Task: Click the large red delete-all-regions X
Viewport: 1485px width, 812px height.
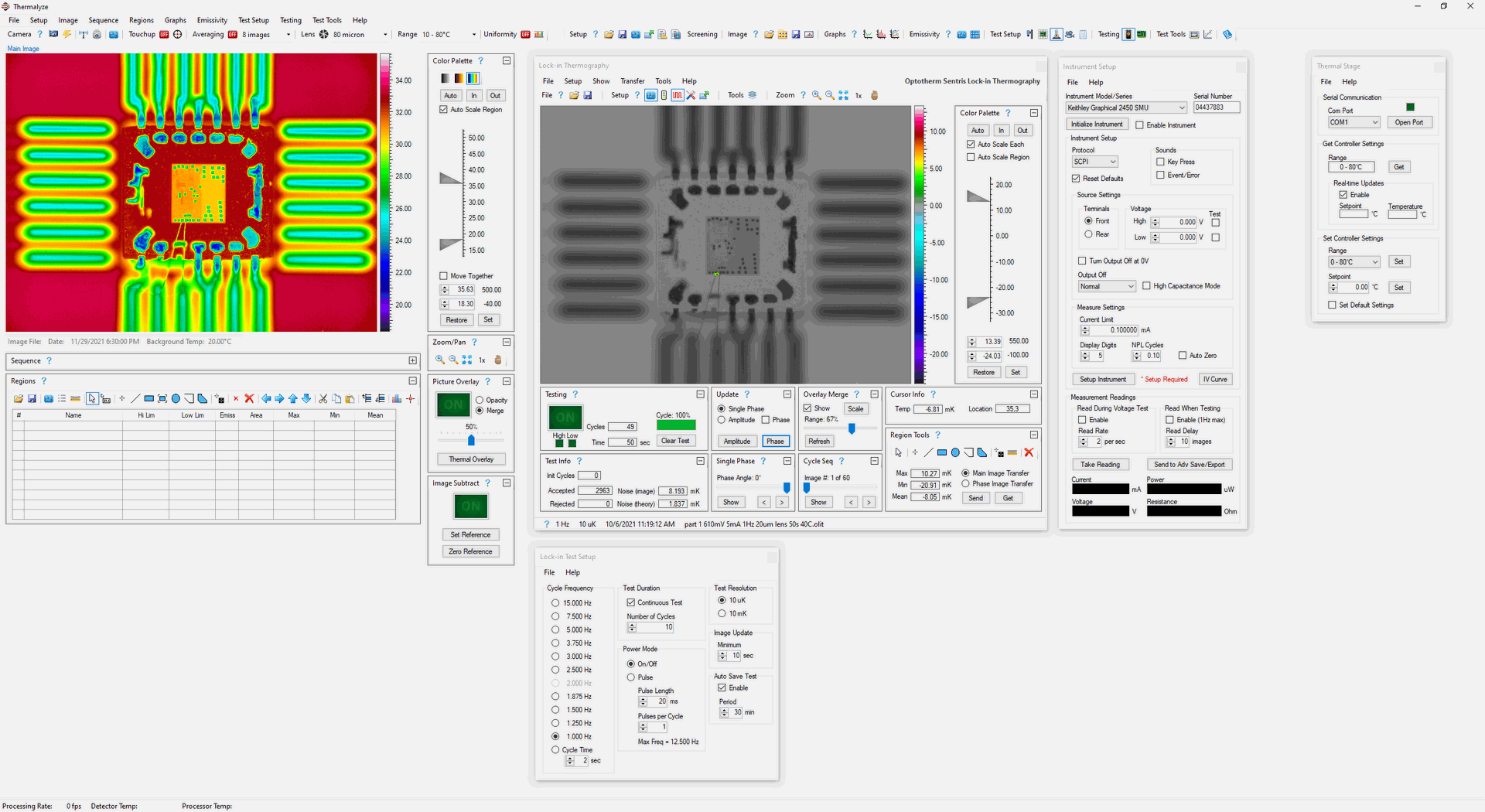Action: coord(249,399)
